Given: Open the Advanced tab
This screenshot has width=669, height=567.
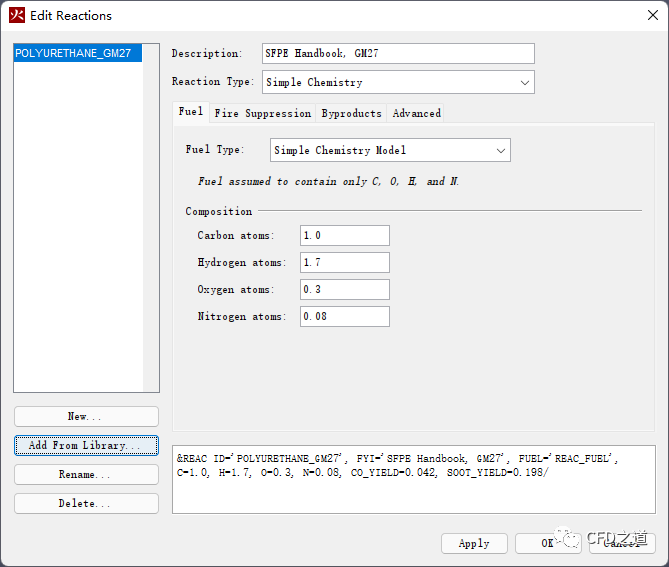Looking at the screenshot, I should pyautogui.click(x=416, y=113).
